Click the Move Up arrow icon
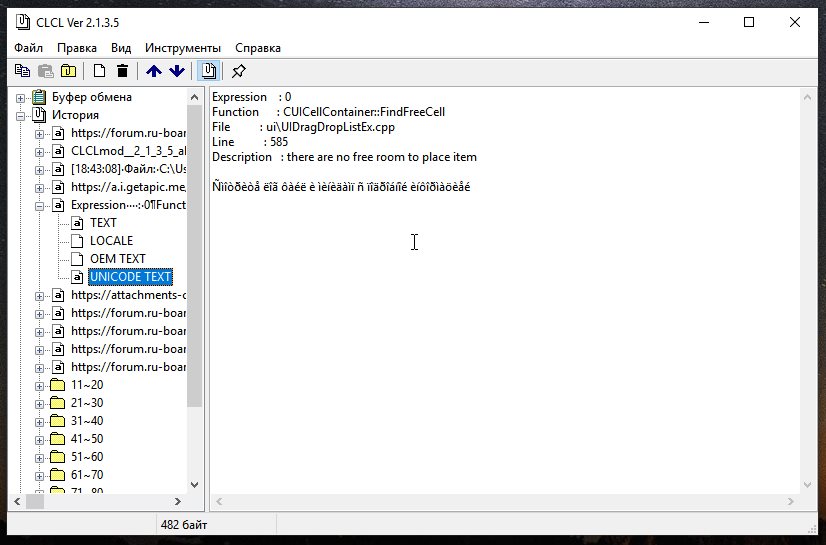This screenshot has width=826, height=545. (153, 71)
